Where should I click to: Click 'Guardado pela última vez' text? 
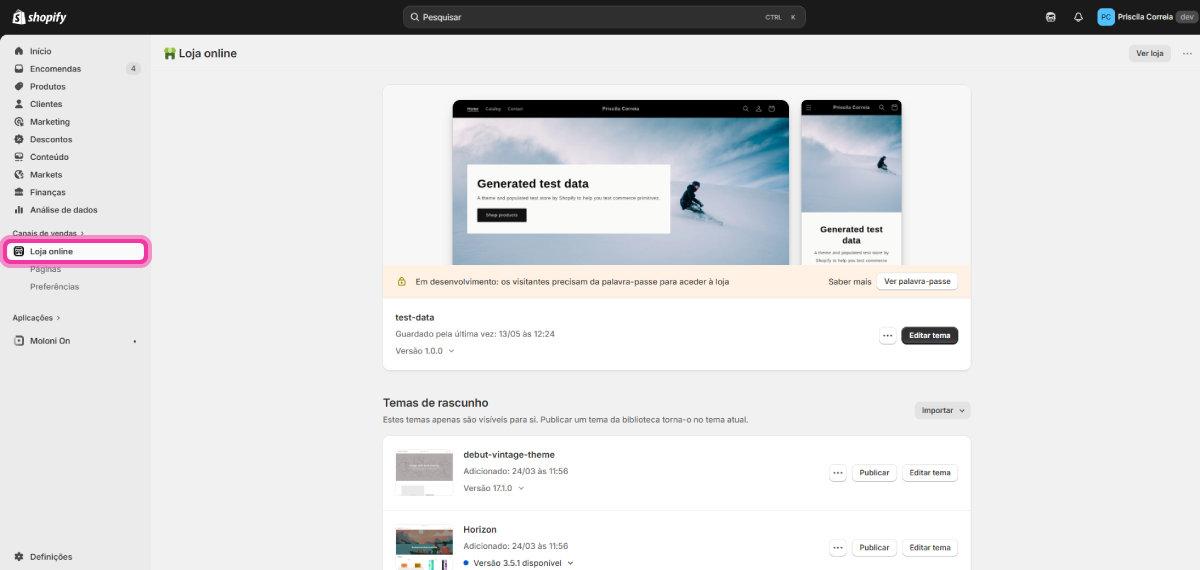475,334
